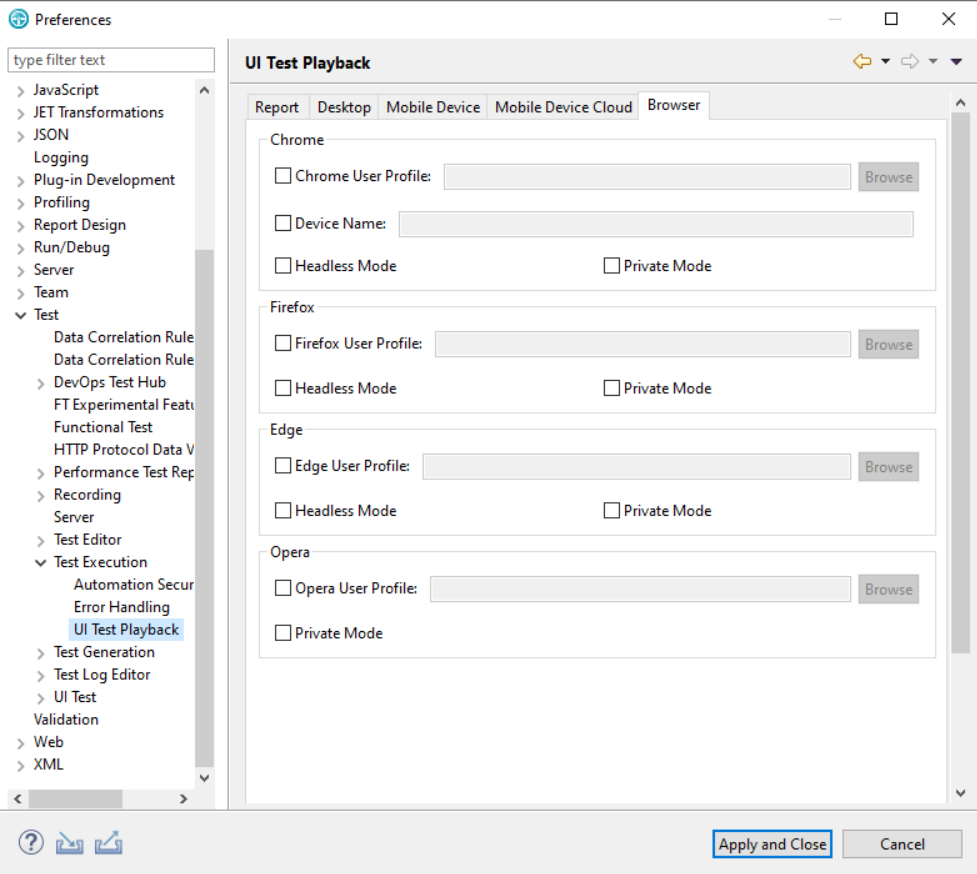Enable Chrome Headless Mode
The image size is (977, 874).
coord(283,265)
